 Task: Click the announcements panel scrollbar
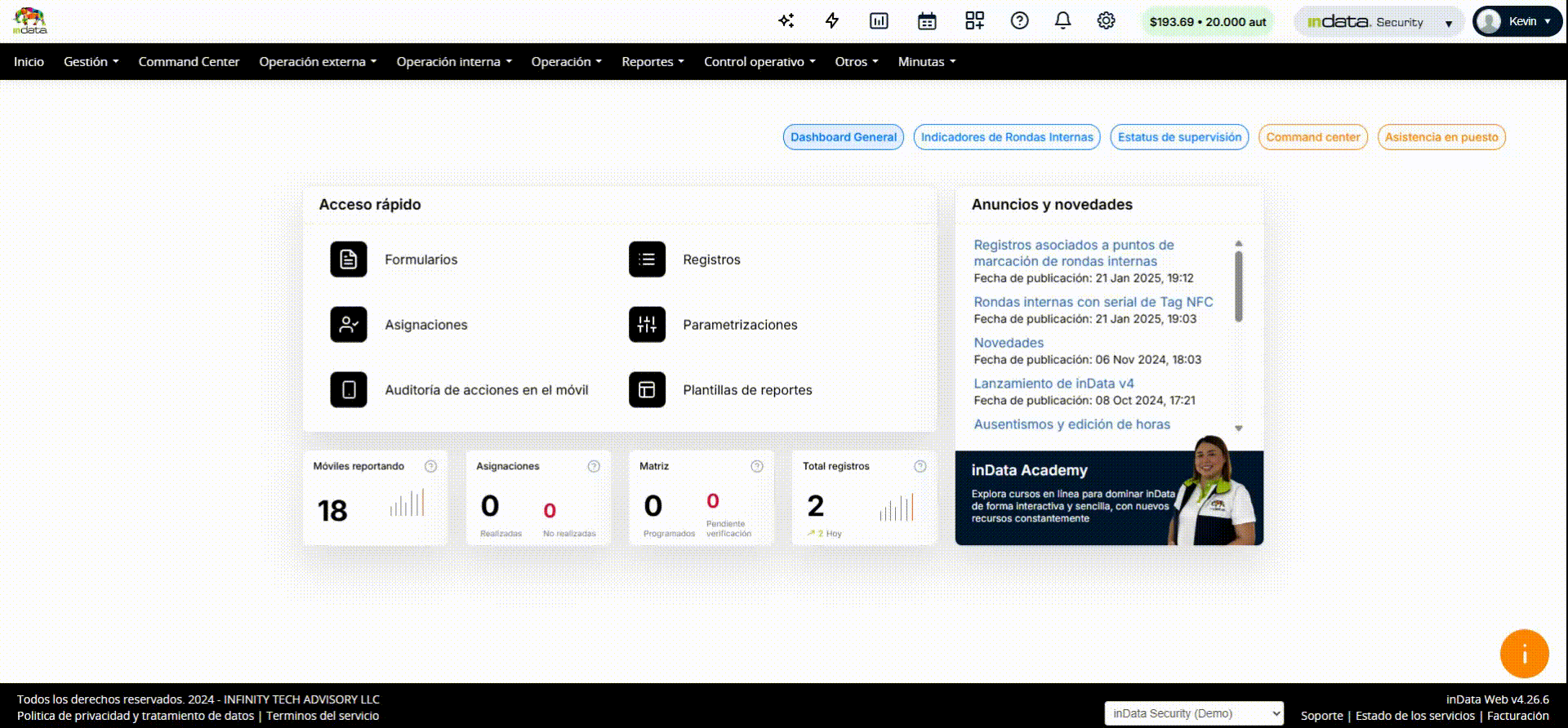[1238, 286]
